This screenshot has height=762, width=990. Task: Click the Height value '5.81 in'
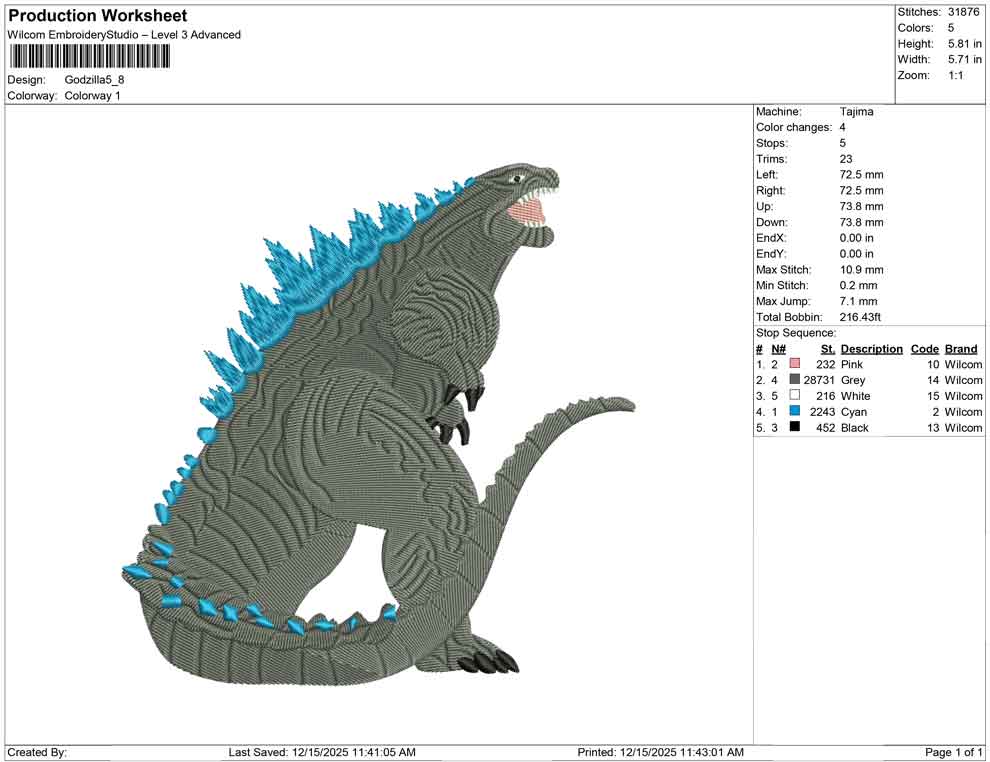click(965, 44)
